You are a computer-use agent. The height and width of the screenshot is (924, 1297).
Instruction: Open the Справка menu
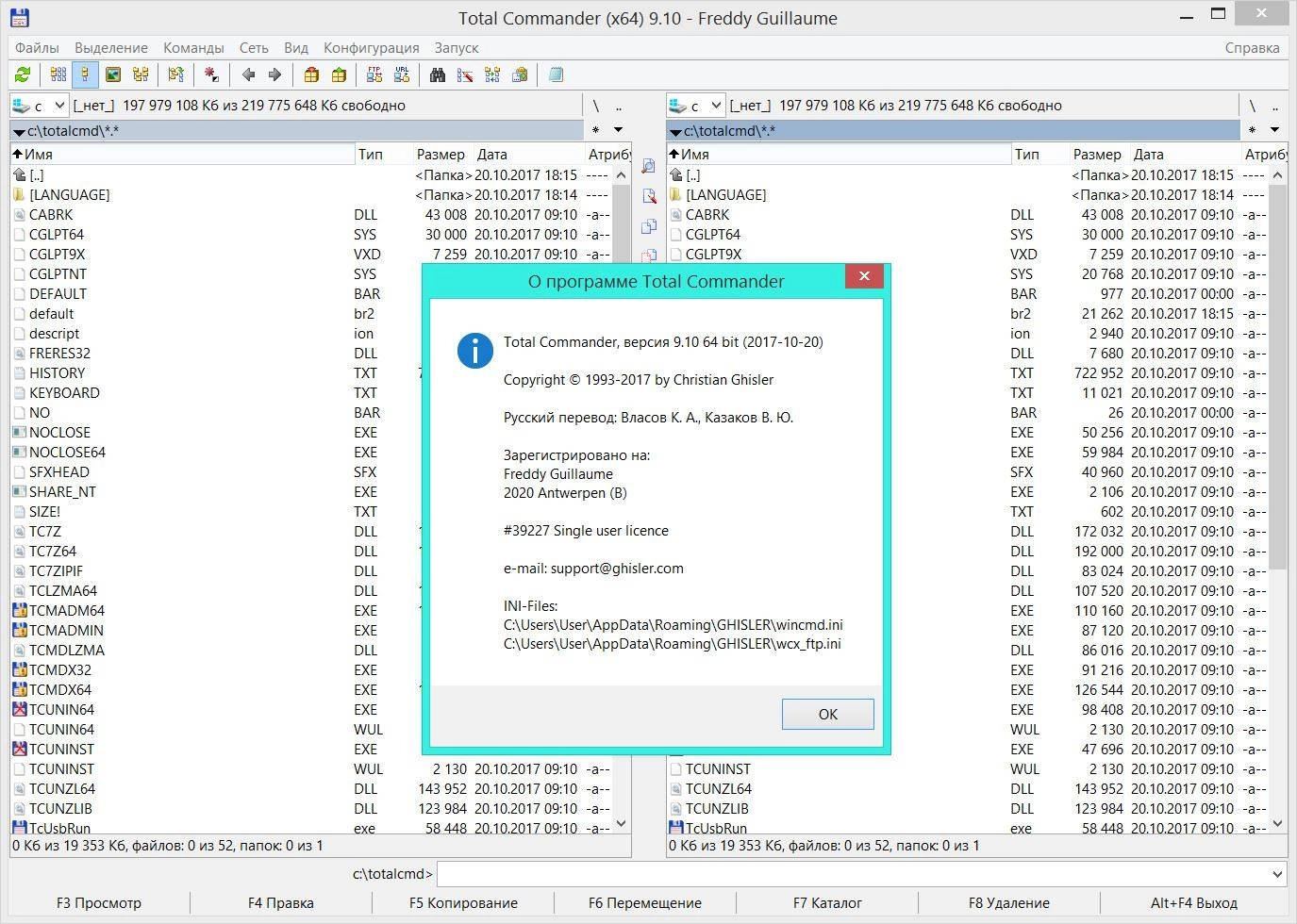1252,47
